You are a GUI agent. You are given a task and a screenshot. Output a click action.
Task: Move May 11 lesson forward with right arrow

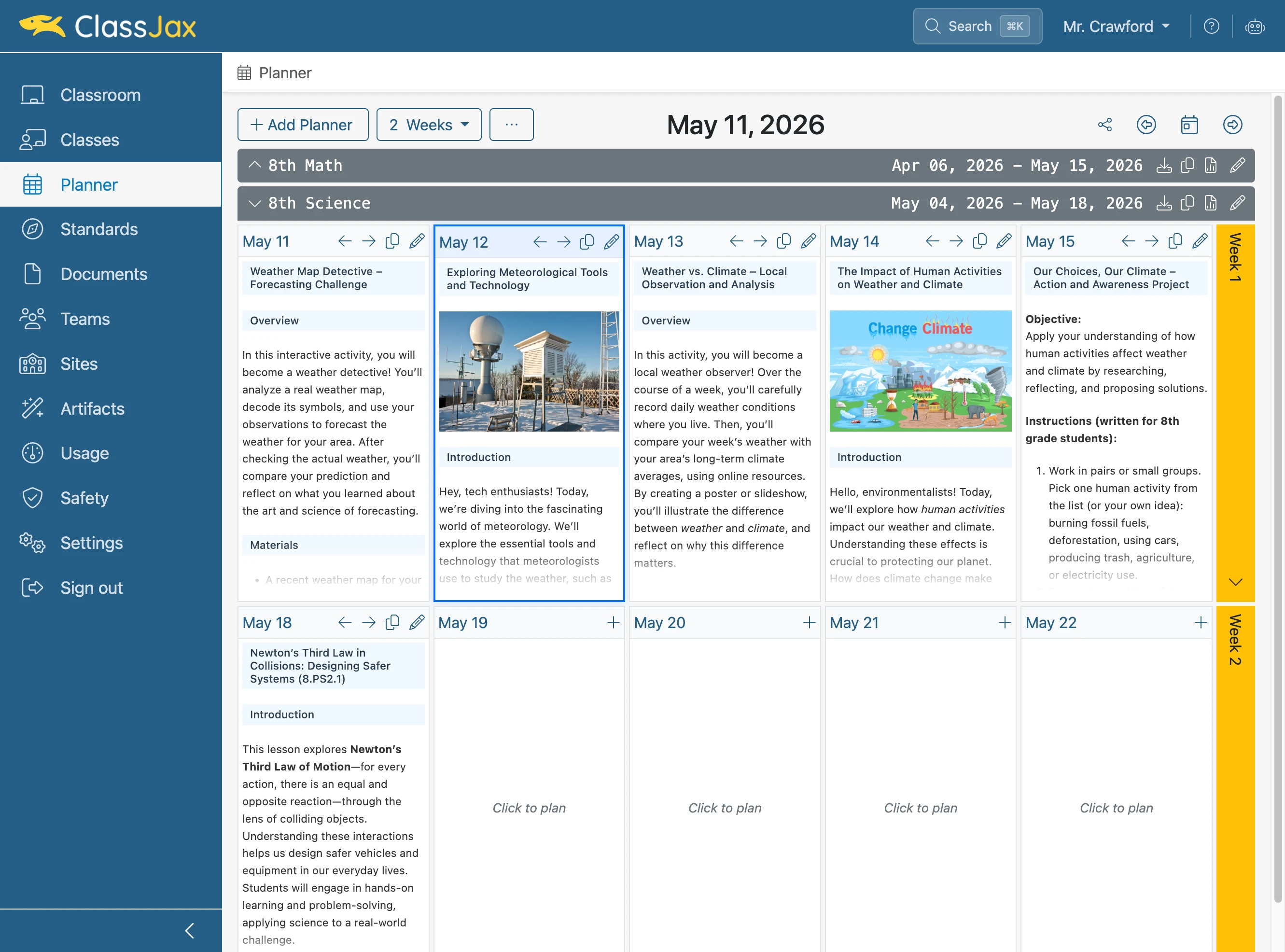tap(369, 241)
